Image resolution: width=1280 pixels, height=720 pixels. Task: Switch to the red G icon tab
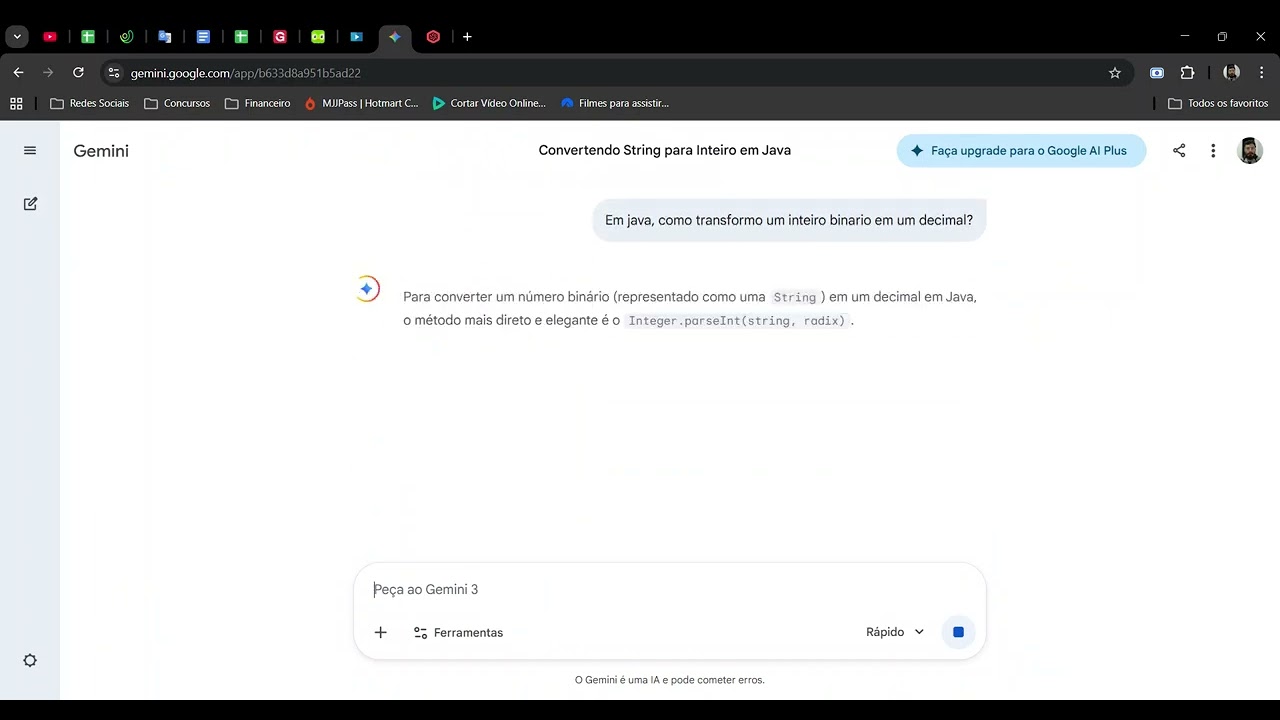pos(280,37)
